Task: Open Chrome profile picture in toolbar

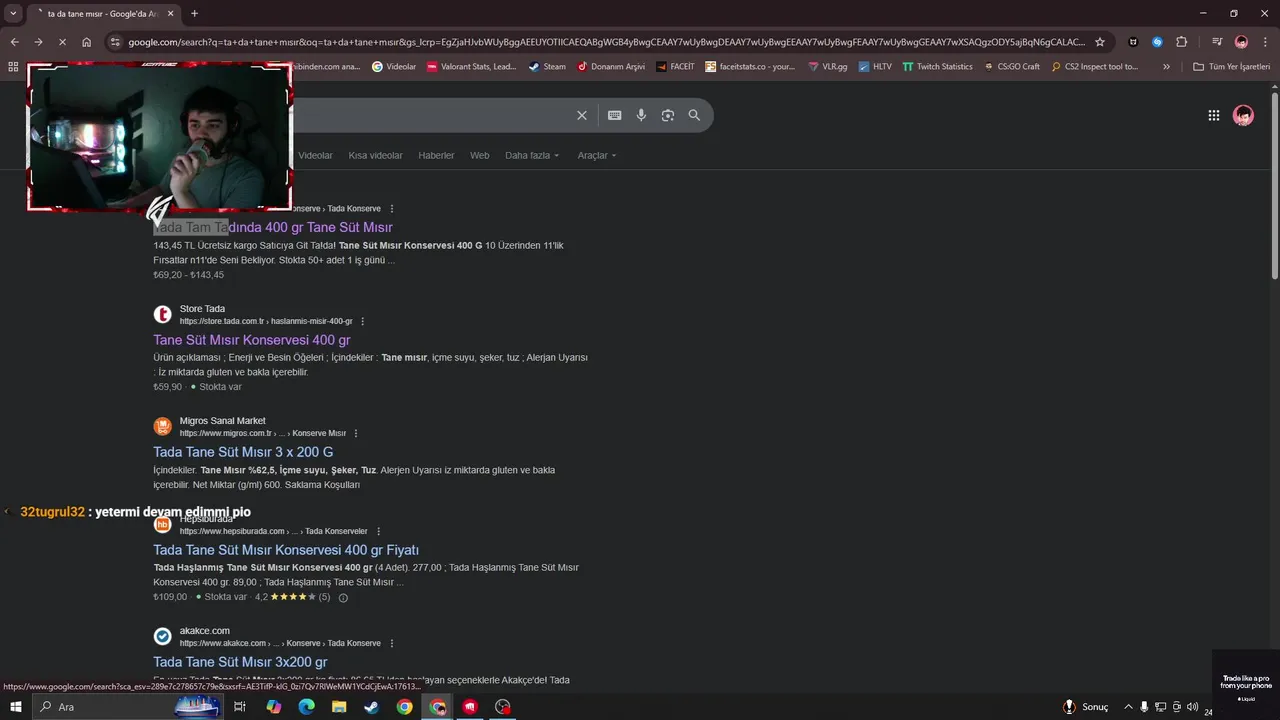Action: click(1241, 42)
